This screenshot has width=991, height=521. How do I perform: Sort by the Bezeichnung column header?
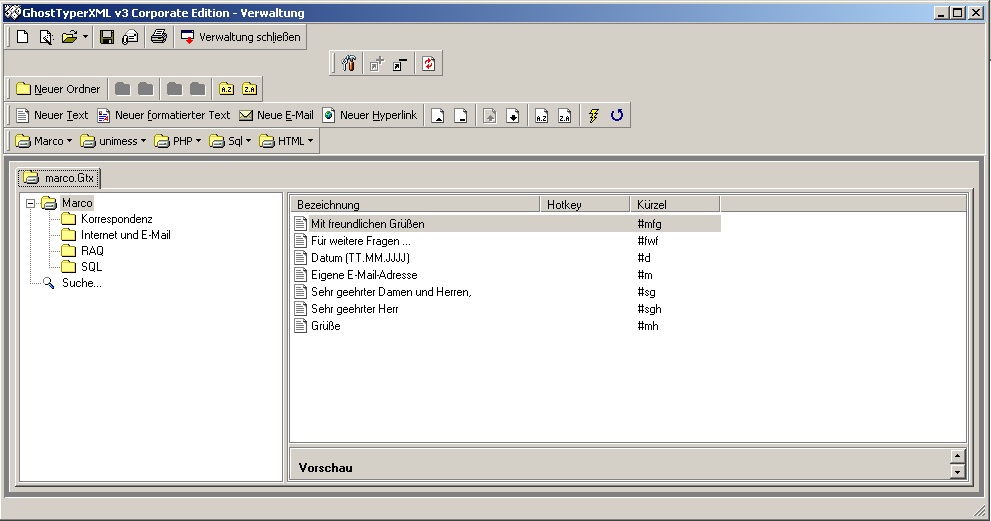[415, 204]
